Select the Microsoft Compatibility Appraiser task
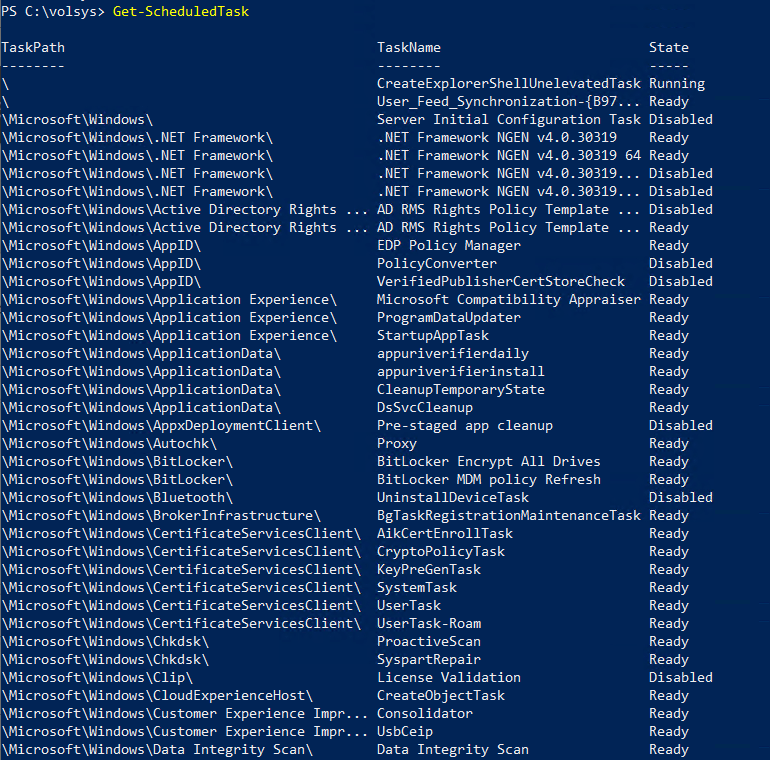Viewport: 770px width, 760px height. click(508, 299)
